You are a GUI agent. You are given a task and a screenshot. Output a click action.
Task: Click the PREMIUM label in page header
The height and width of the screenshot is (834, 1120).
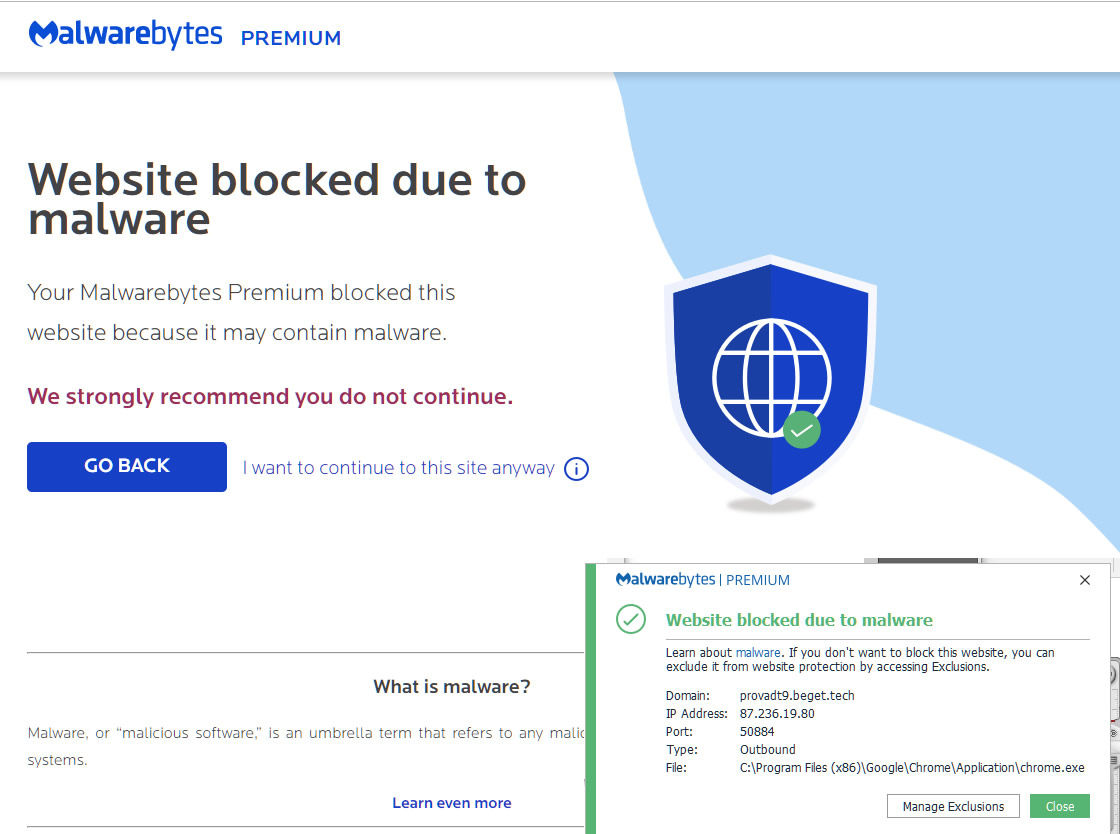pos(291,38)
